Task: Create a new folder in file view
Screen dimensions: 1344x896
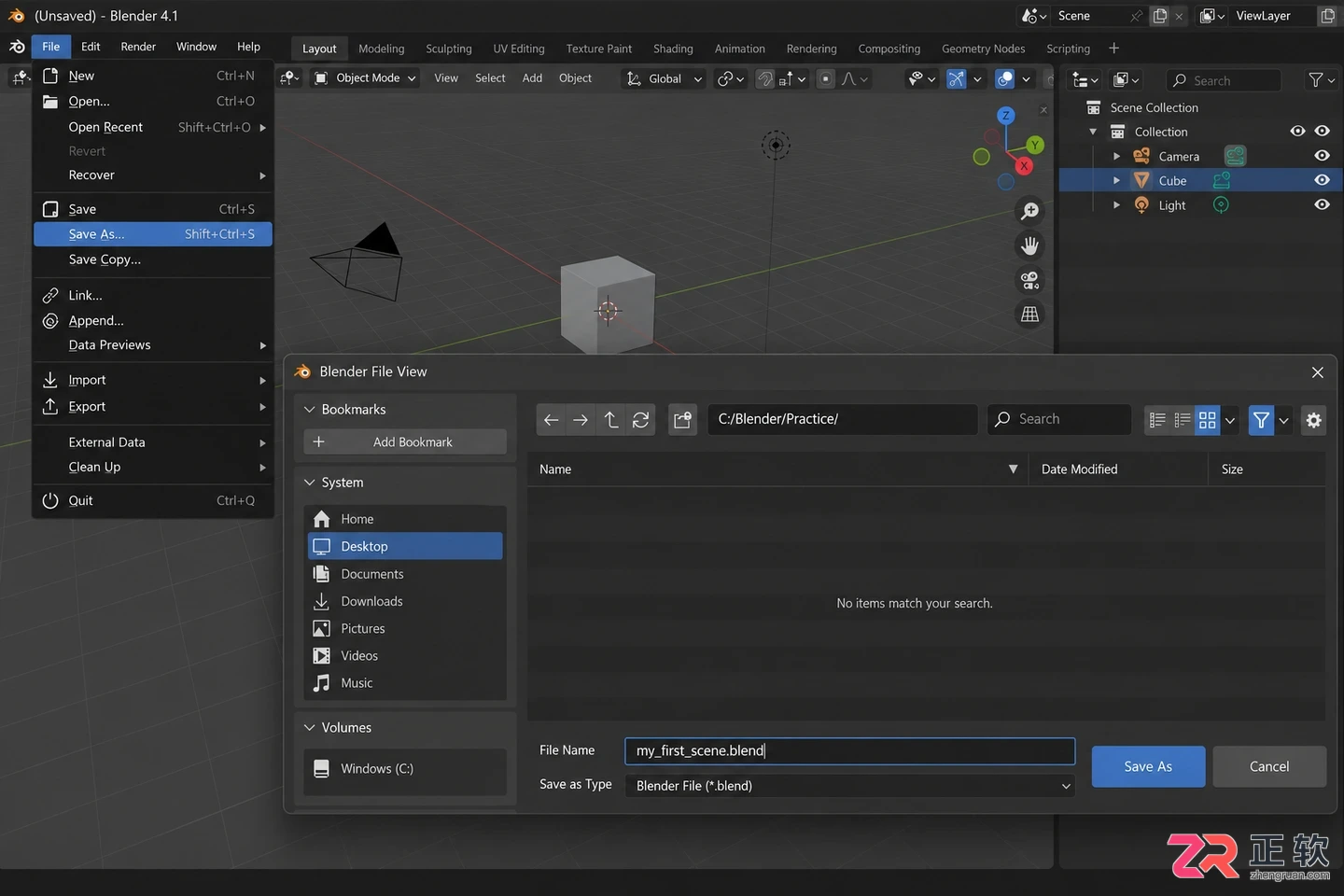Action: [x=683, y=420]
